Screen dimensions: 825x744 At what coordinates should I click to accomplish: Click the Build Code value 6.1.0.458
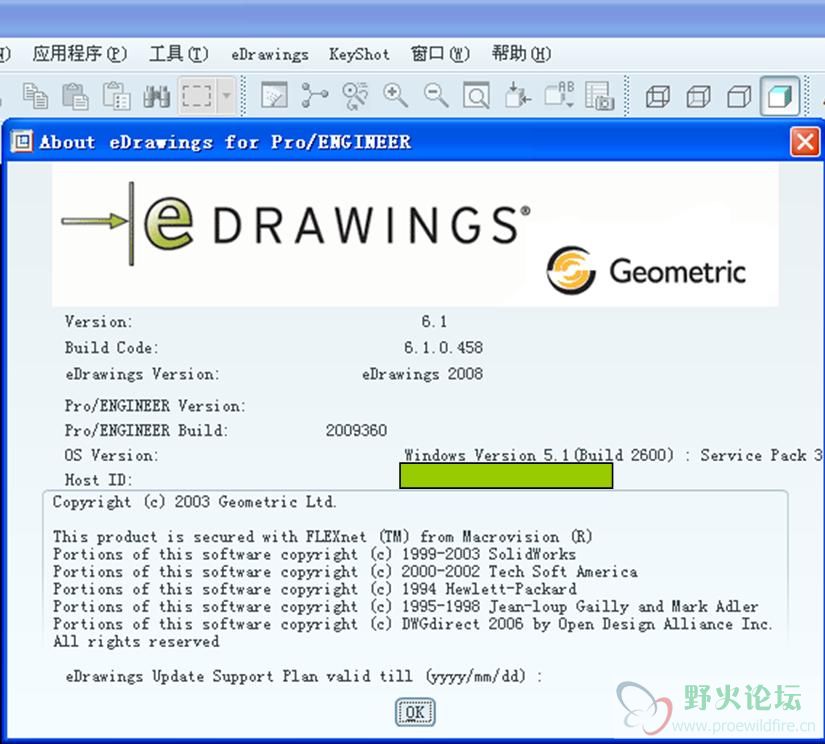click(443, 348)
